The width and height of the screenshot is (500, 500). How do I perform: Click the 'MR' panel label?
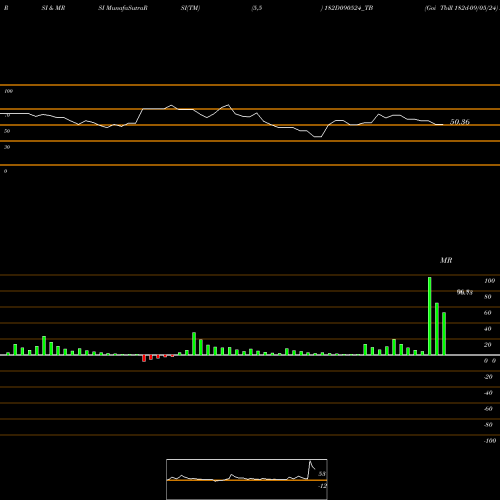(x=446, y=260)
